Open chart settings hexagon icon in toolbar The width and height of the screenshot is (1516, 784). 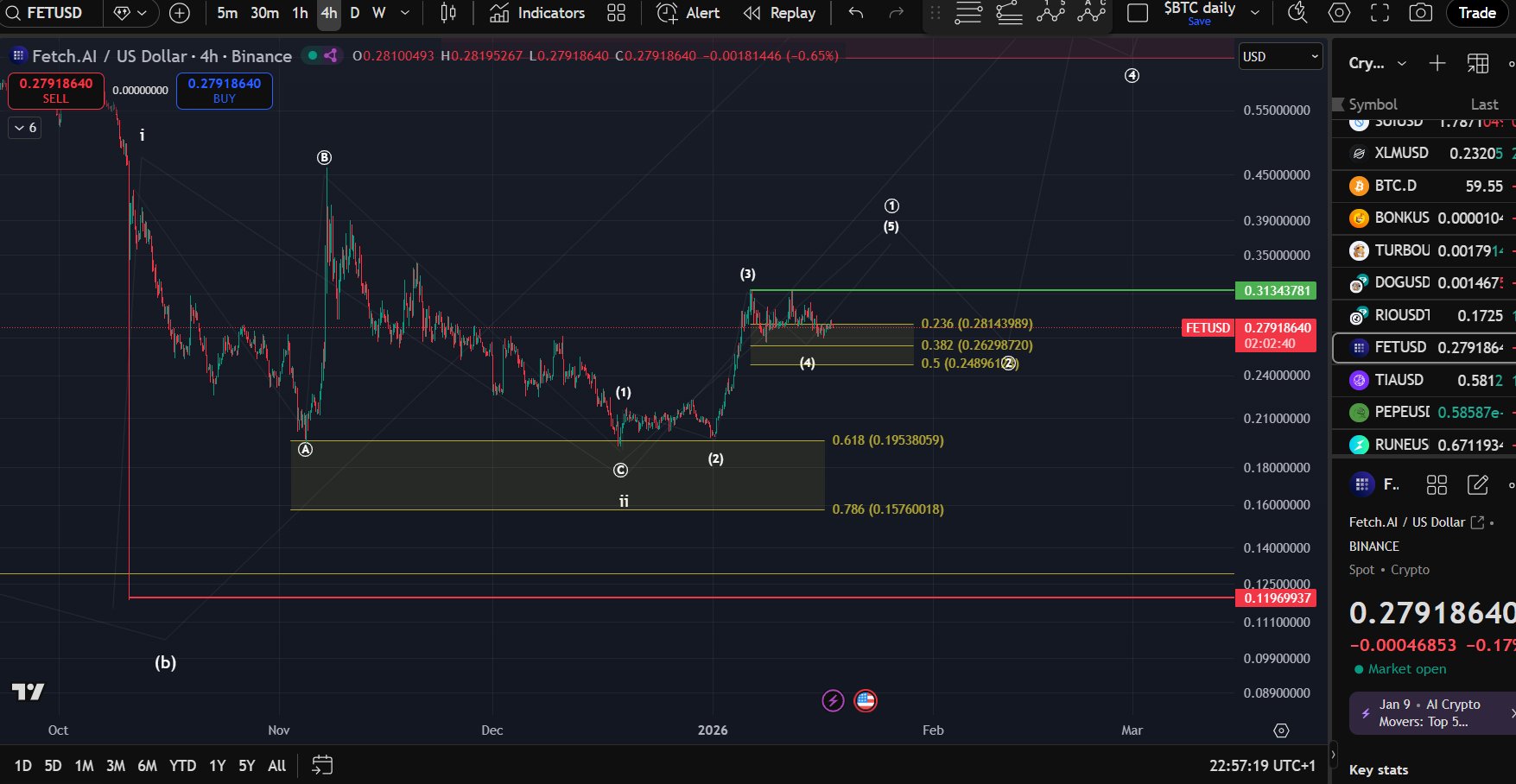pos(1339,13)
